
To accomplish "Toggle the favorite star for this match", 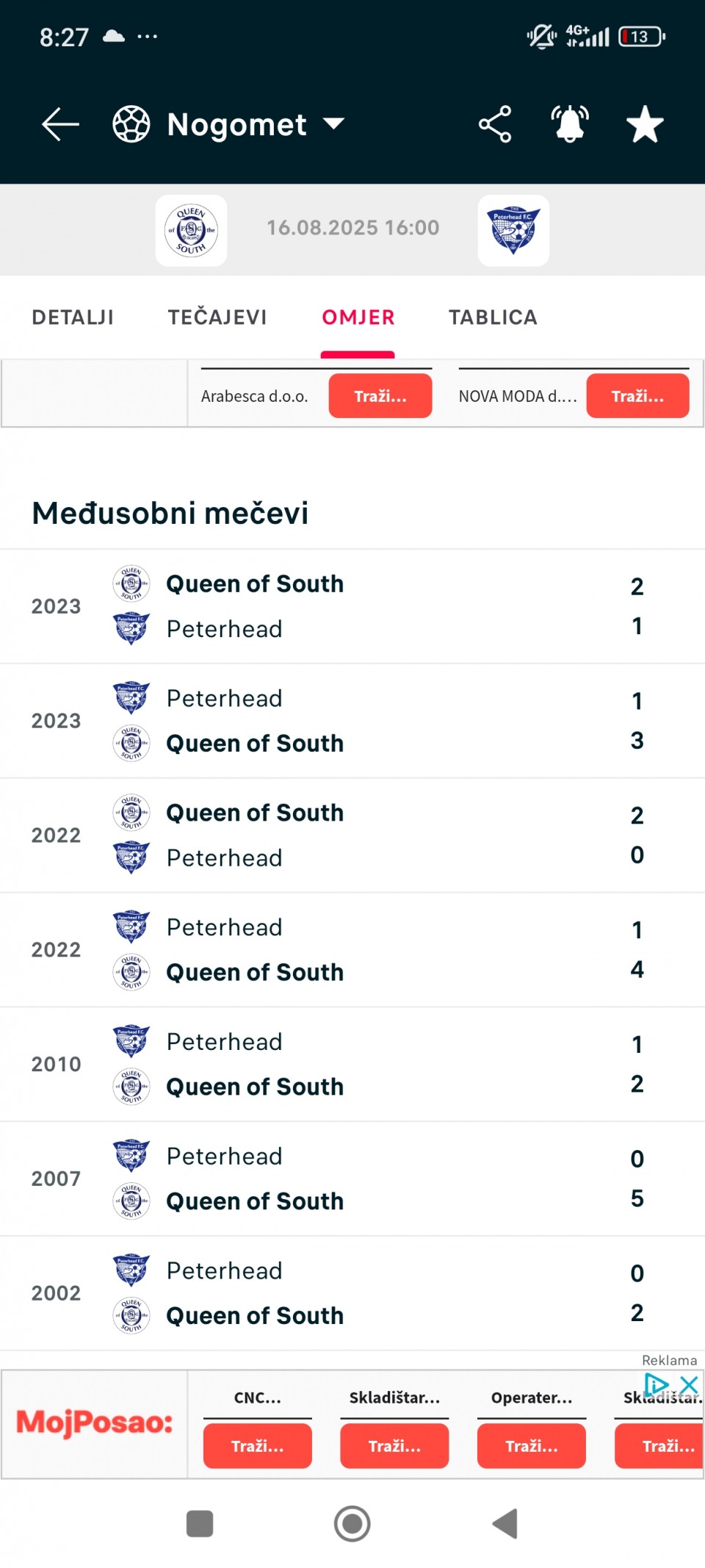I will 645,124.
